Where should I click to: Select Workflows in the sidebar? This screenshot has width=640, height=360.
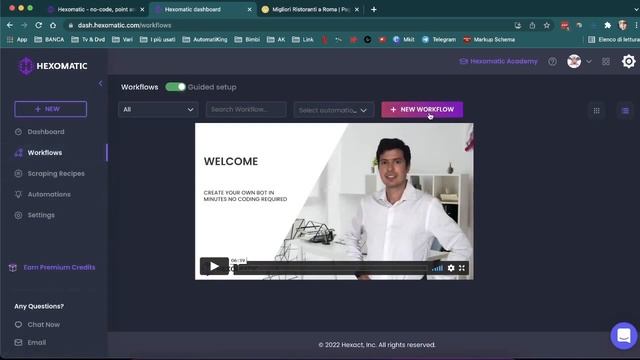tap(45, 153)
